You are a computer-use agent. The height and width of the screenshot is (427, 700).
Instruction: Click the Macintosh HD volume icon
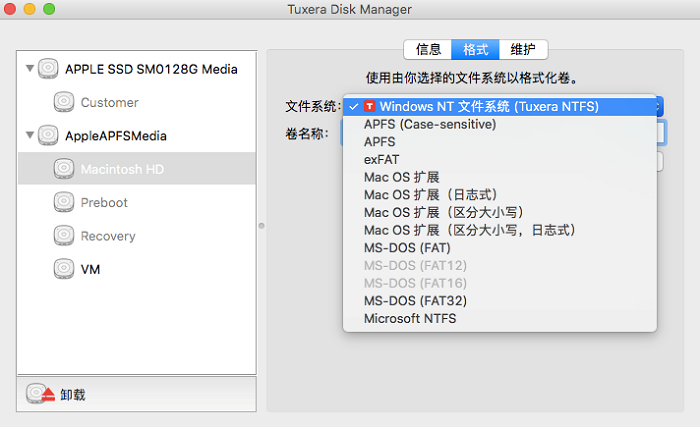point(64,169)
